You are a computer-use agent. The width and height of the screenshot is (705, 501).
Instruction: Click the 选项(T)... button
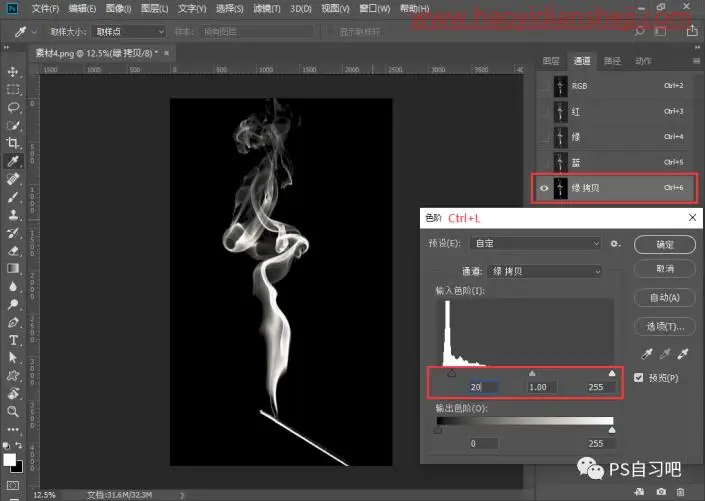click(665, 327)
